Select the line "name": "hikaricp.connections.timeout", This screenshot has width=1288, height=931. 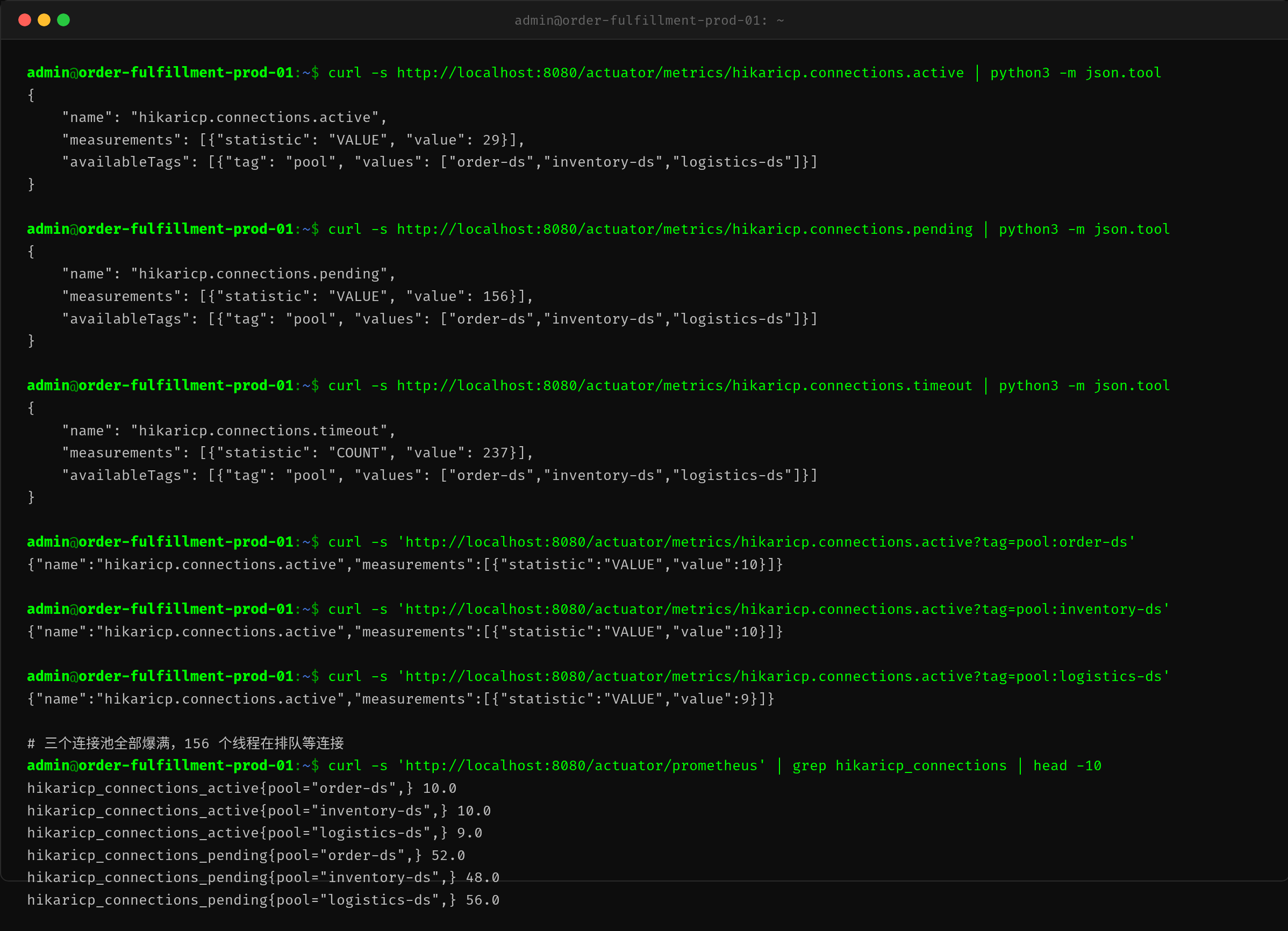coord(229,431)
